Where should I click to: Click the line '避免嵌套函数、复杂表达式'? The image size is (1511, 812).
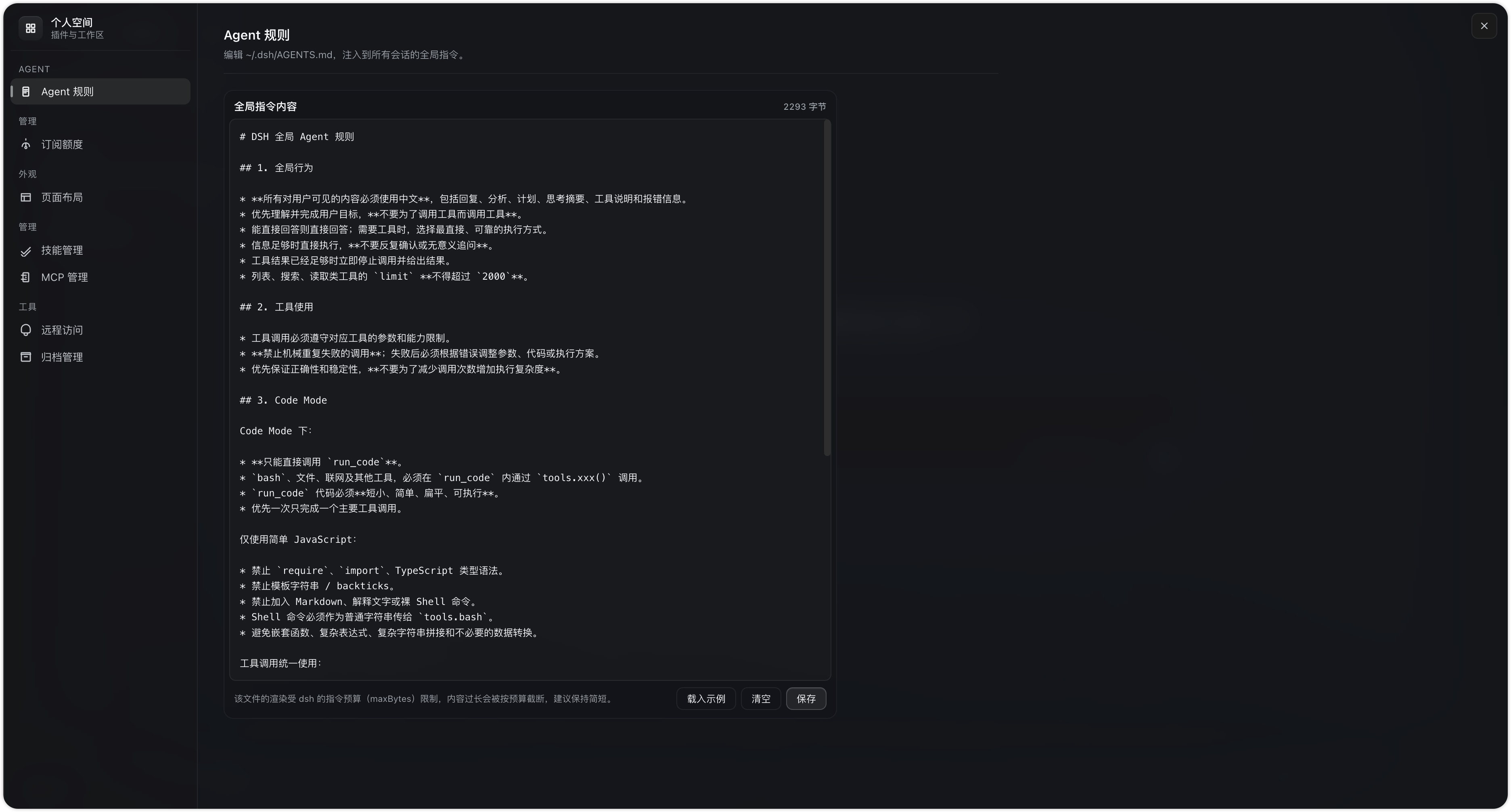coord(390,632)
